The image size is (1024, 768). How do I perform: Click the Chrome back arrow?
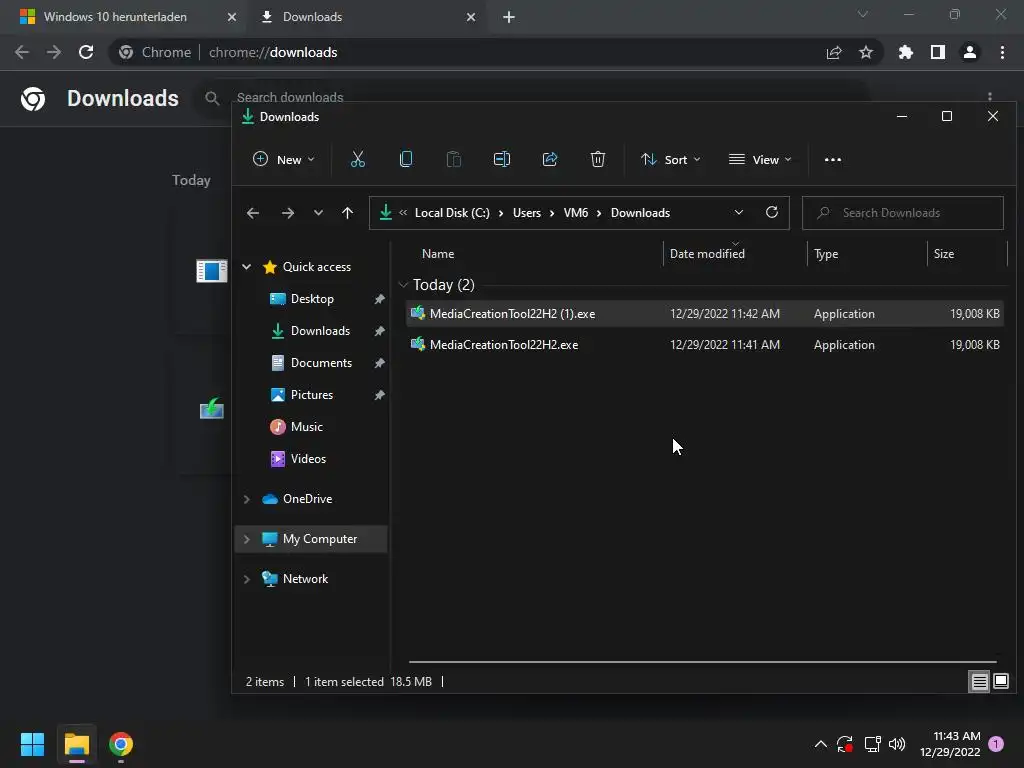(22, 52)
